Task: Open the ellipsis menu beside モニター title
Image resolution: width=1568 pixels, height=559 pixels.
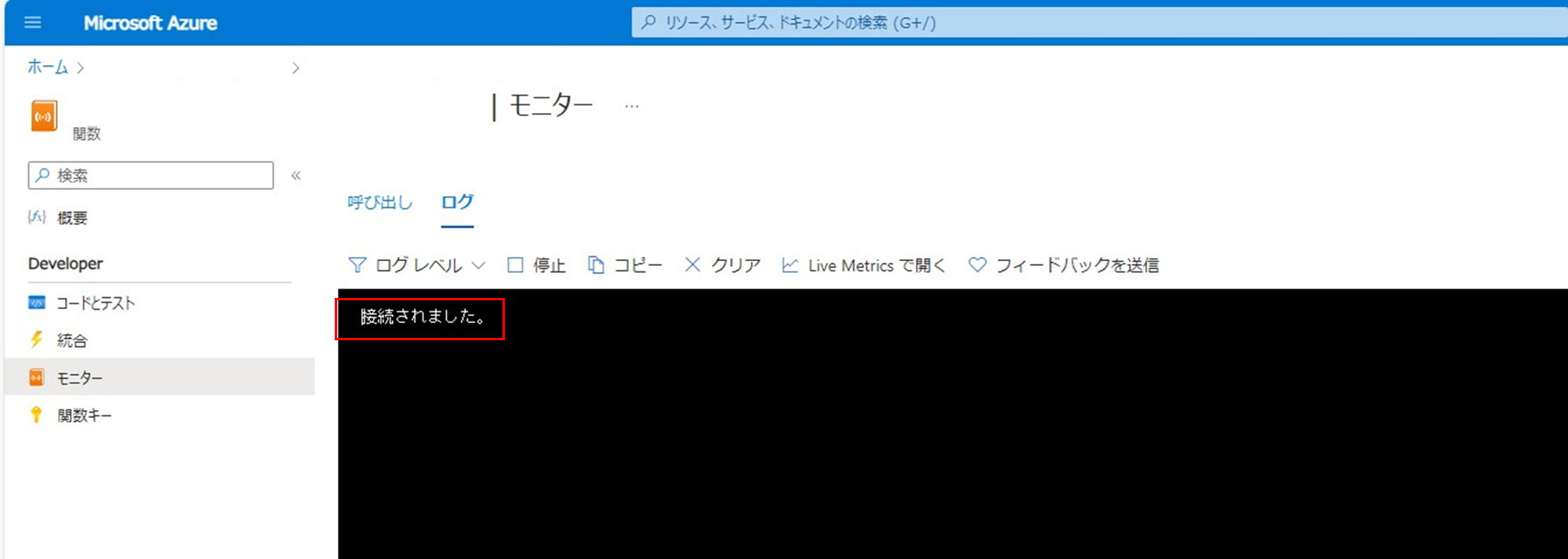Action: 632,105
